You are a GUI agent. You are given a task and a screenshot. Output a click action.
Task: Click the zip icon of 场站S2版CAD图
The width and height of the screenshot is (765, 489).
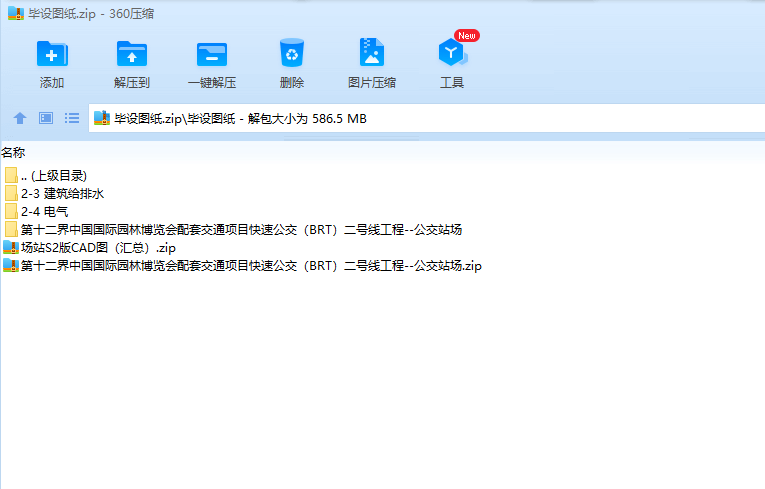11,248
